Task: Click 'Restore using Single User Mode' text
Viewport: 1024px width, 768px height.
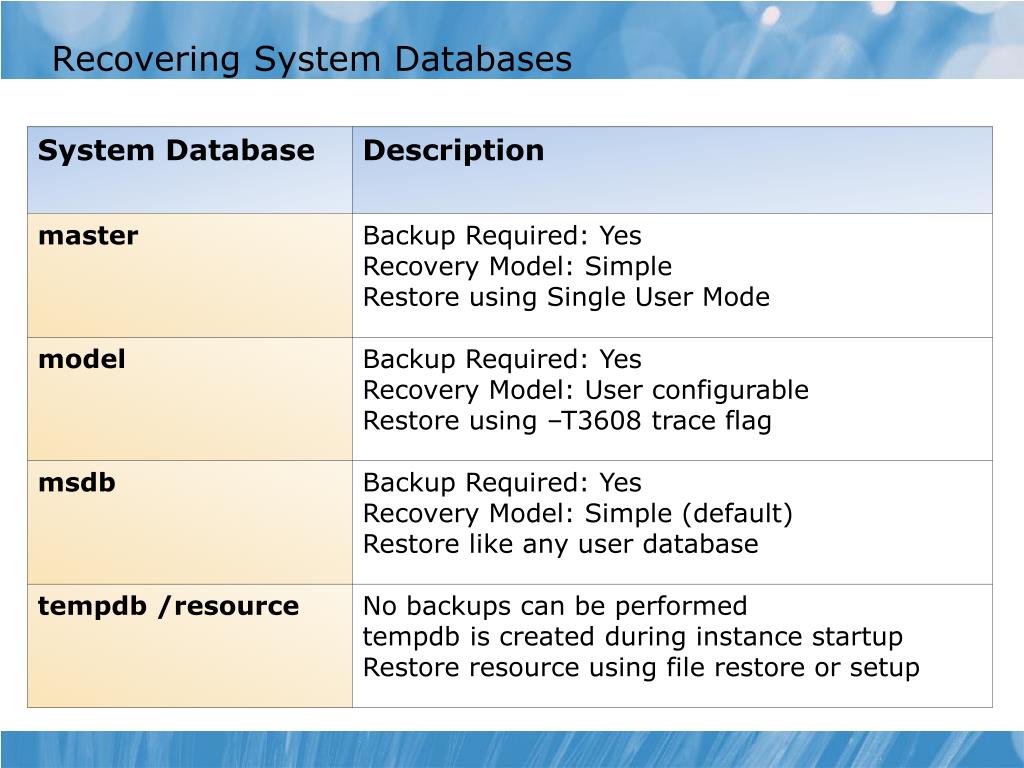Action: coord(566,297)
